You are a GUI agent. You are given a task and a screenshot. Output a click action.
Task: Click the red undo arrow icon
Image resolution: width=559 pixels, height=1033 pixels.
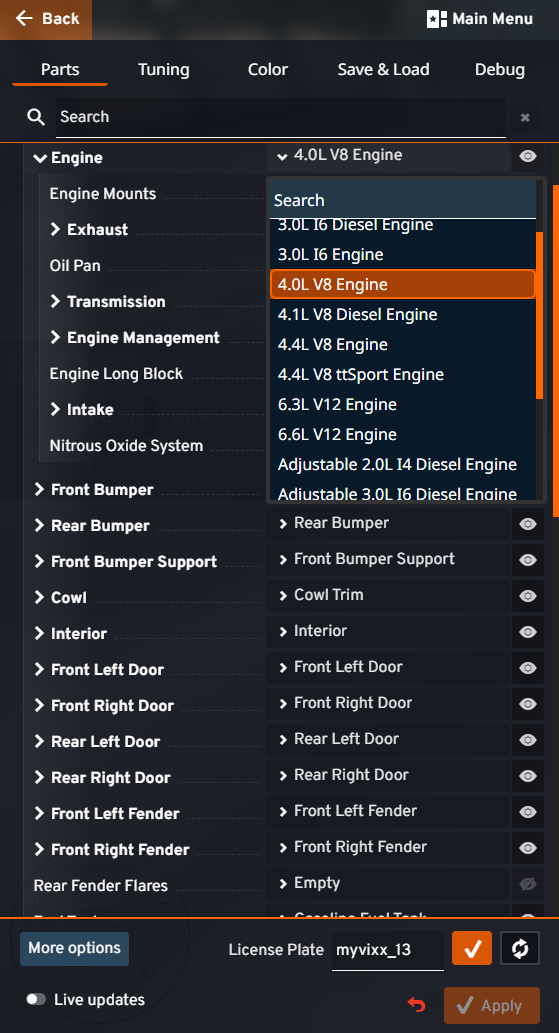[416, 1005]
